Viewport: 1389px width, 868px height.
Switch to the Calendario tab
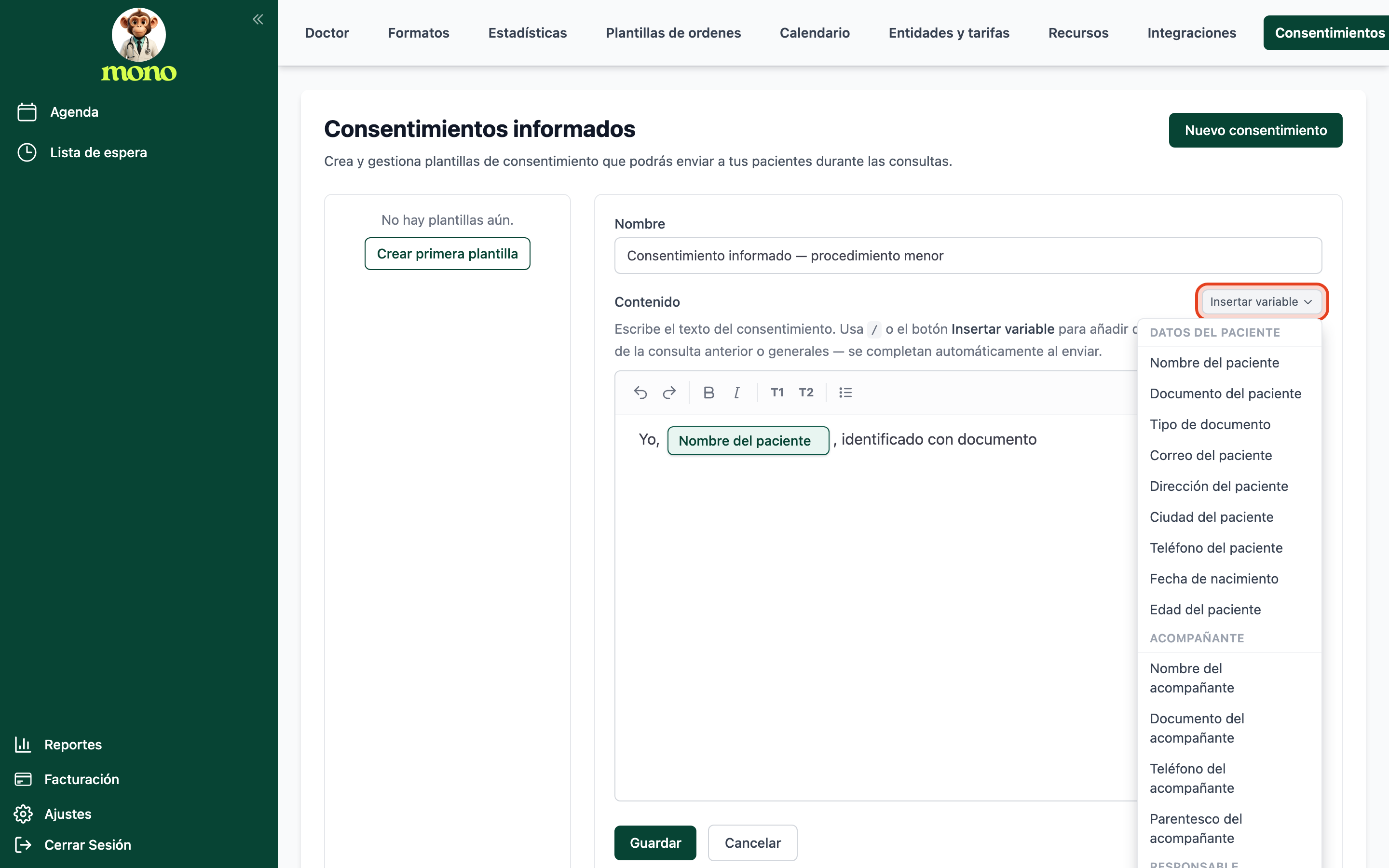tap(815, 33)
